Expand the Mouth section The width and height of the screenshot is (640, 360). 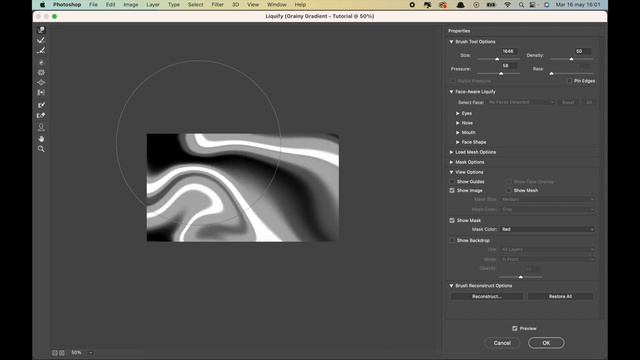pos(458,133)
